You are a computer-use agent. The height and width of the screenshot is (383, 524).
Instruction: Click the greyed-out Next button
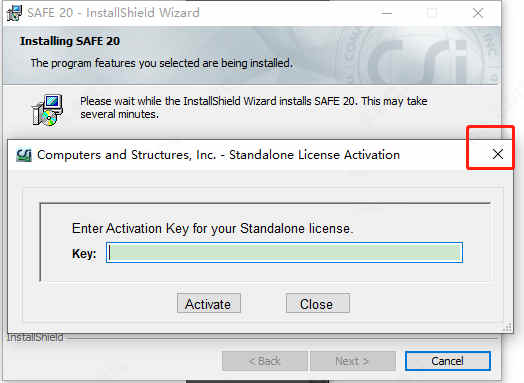[x=353, y=361]
